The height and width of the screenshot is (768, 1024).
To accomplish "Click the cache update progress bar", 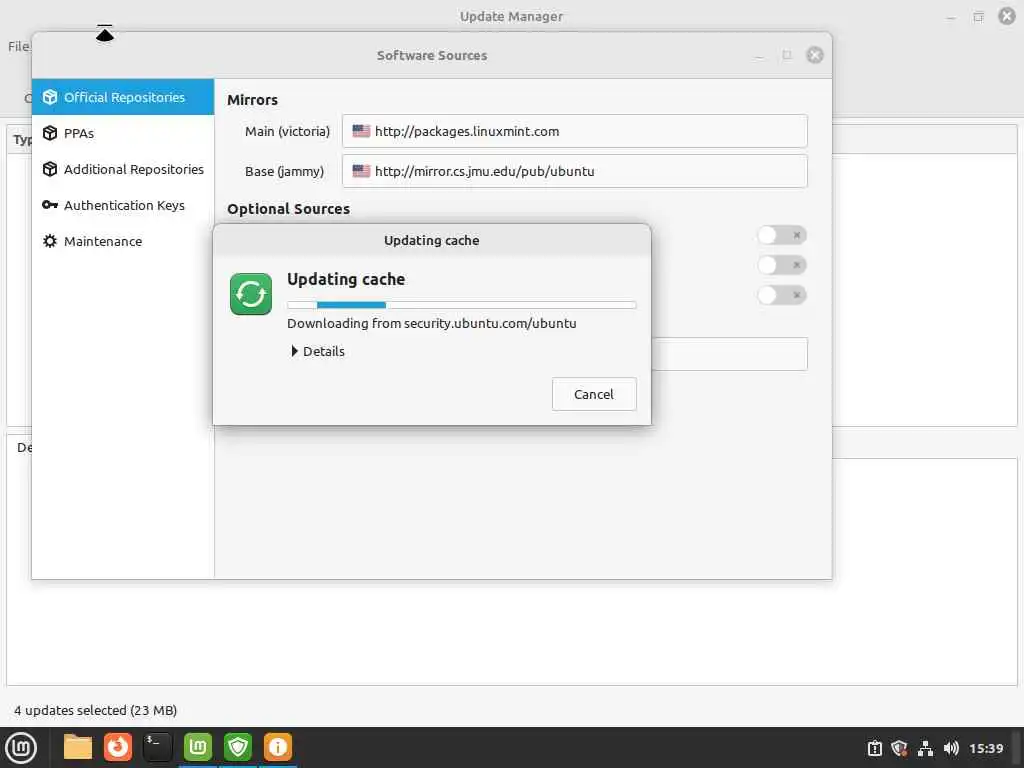I will (462, 305).
